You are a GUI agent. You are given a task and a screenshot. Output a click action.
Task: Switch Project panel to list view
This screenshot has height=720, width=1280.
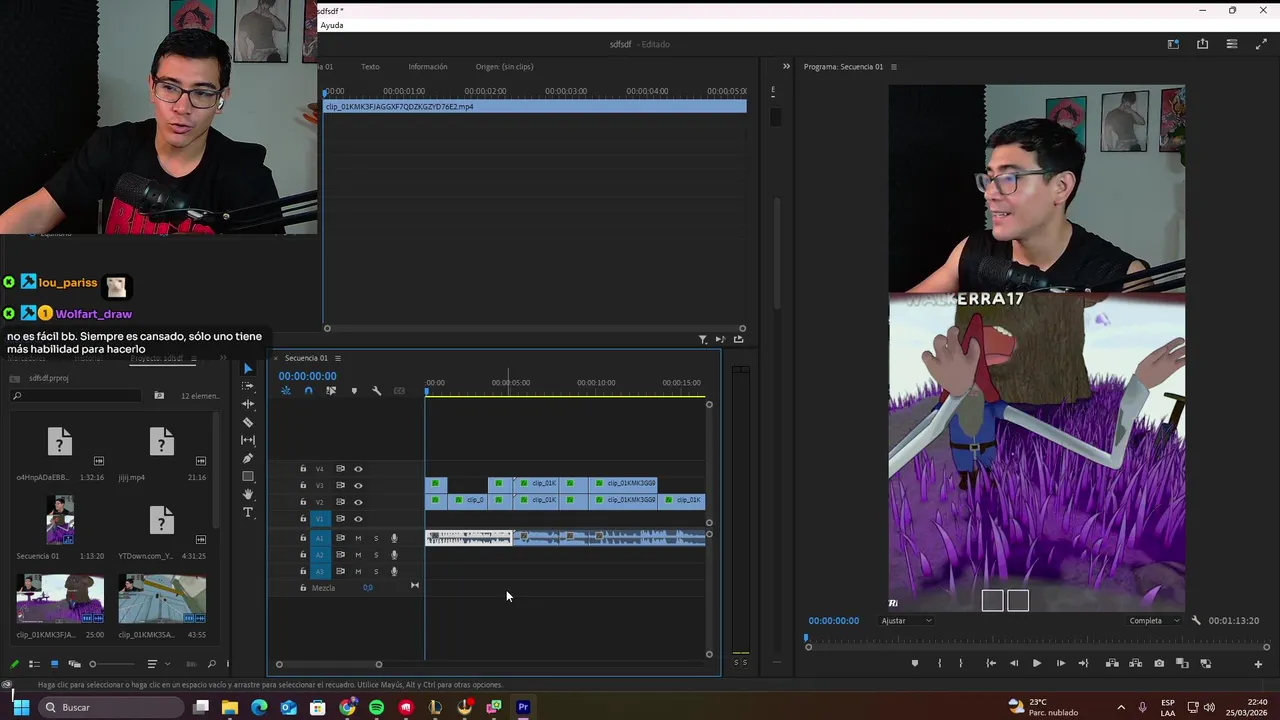34,664
